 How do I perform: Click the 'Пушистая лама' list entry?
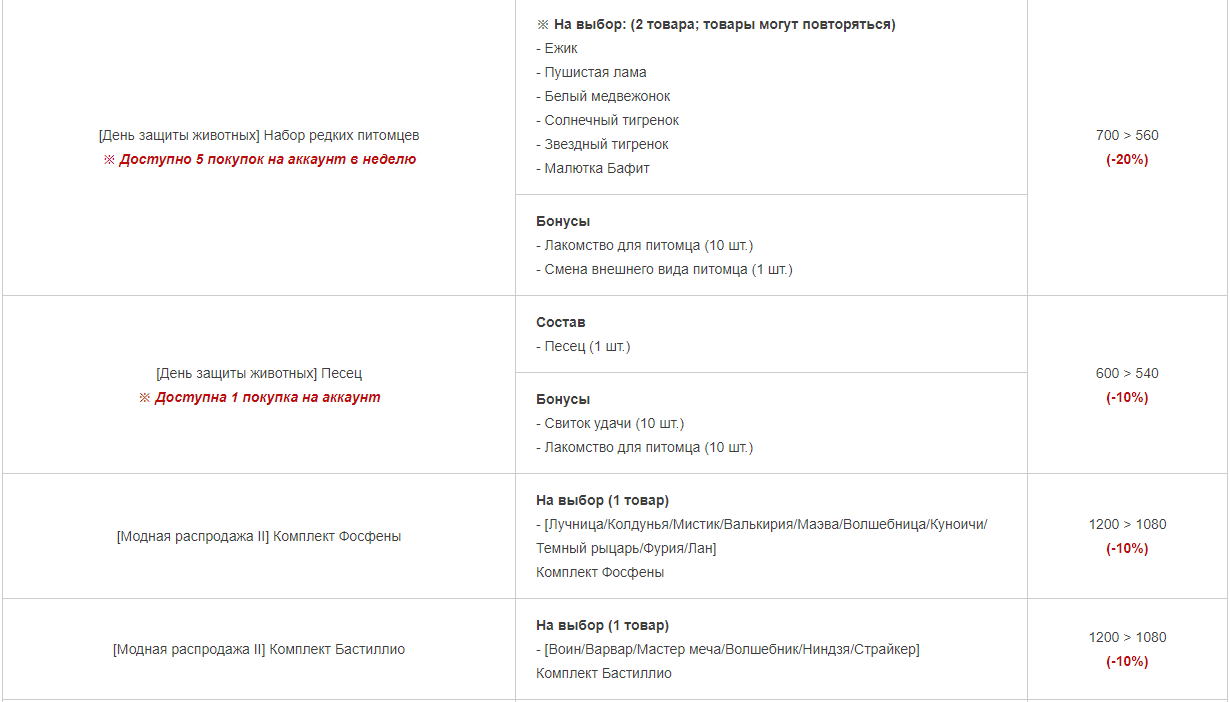(x=591, y=72)
